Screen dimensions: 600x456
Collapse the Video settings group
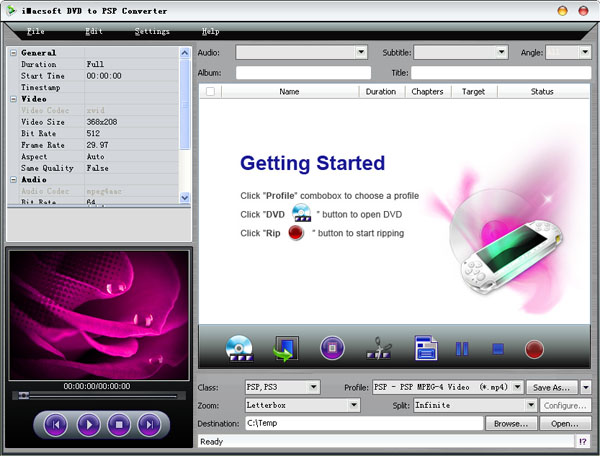(13, 99)
